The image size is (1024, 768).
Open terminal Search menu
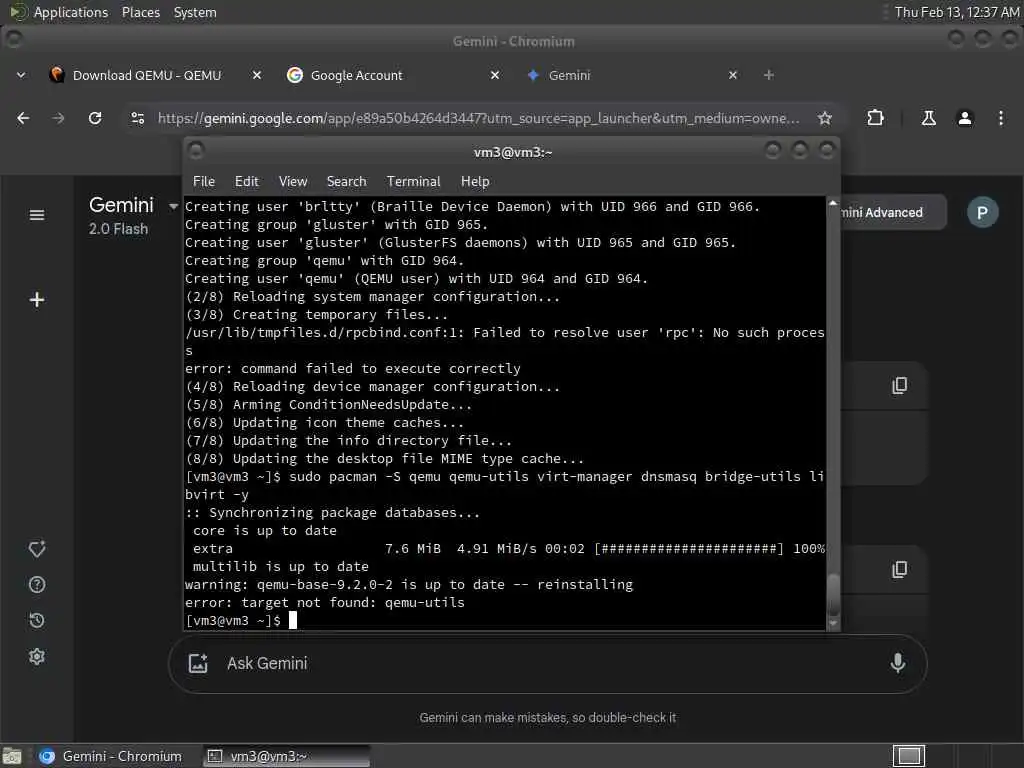[x=346, y=182]
